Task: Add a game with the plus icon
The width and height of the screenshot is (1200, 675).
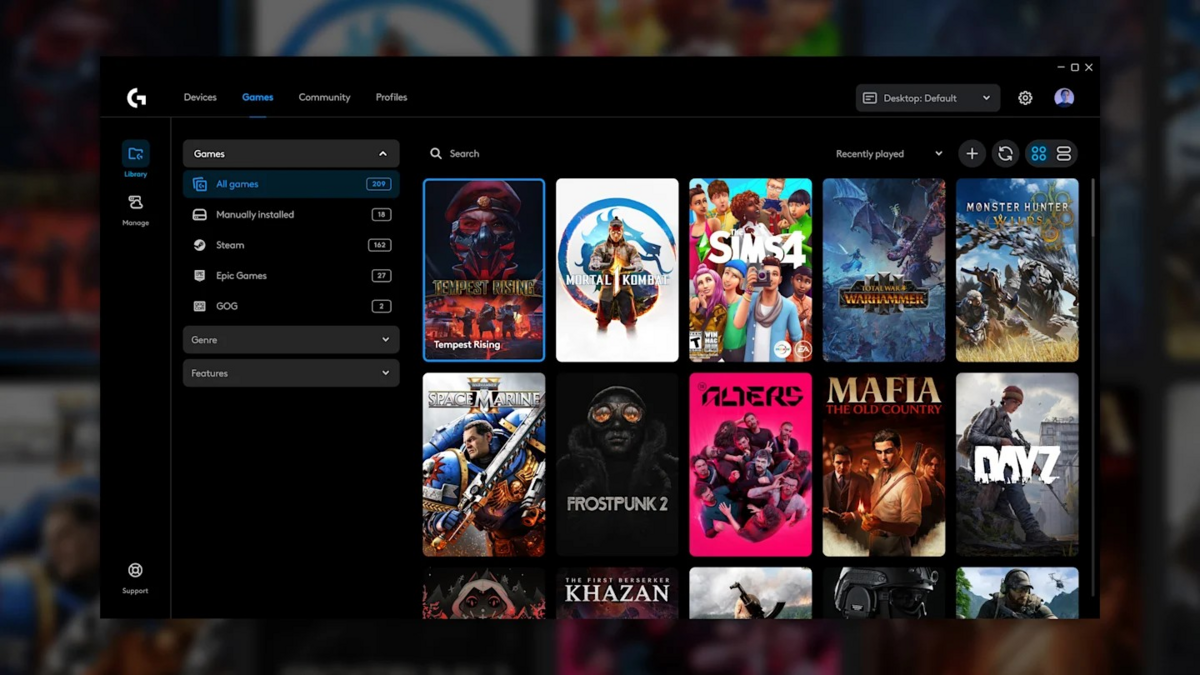Action: tap(971, 153)
